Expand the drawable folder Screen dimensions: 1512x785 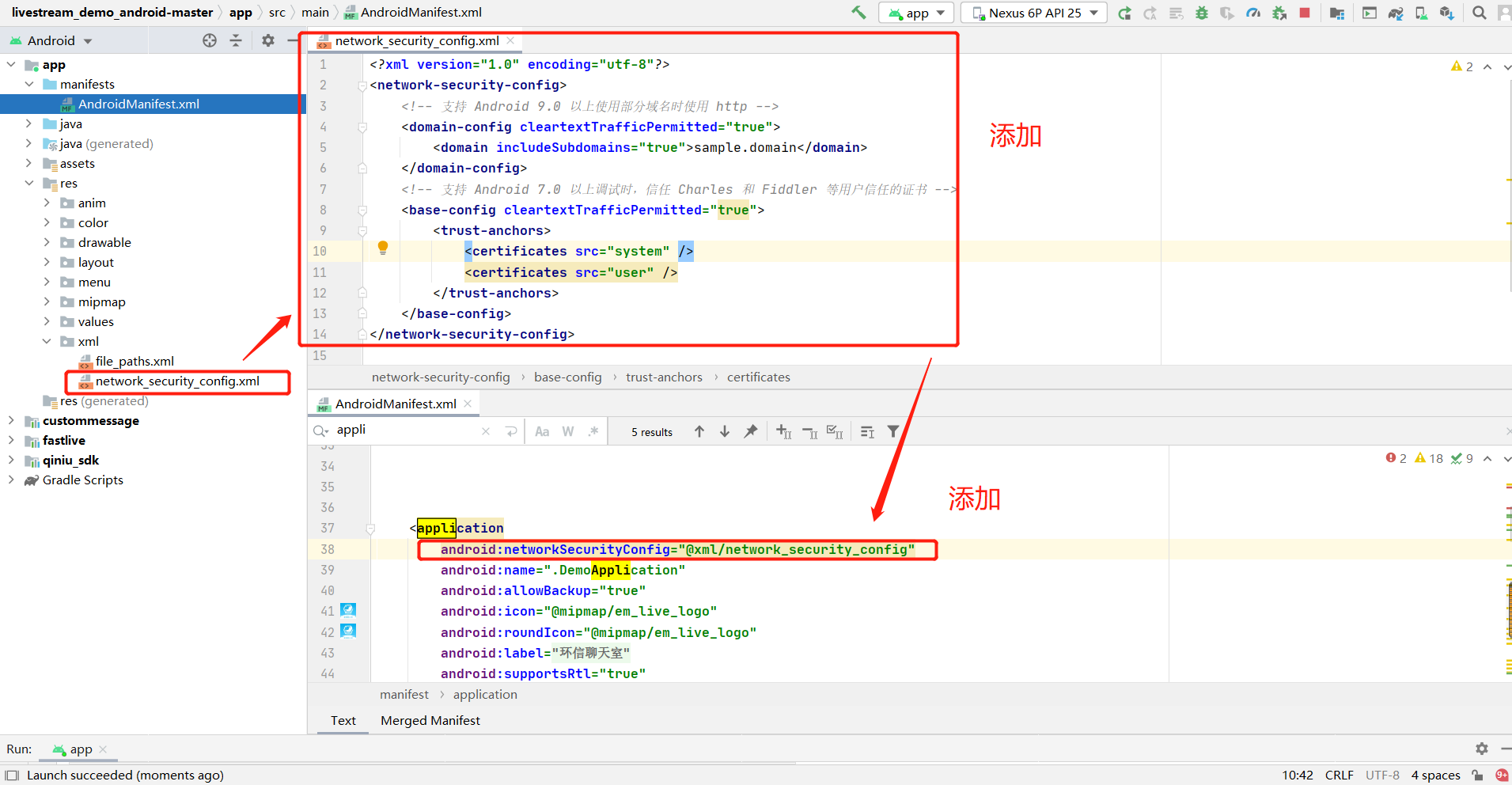click(47, 242)
